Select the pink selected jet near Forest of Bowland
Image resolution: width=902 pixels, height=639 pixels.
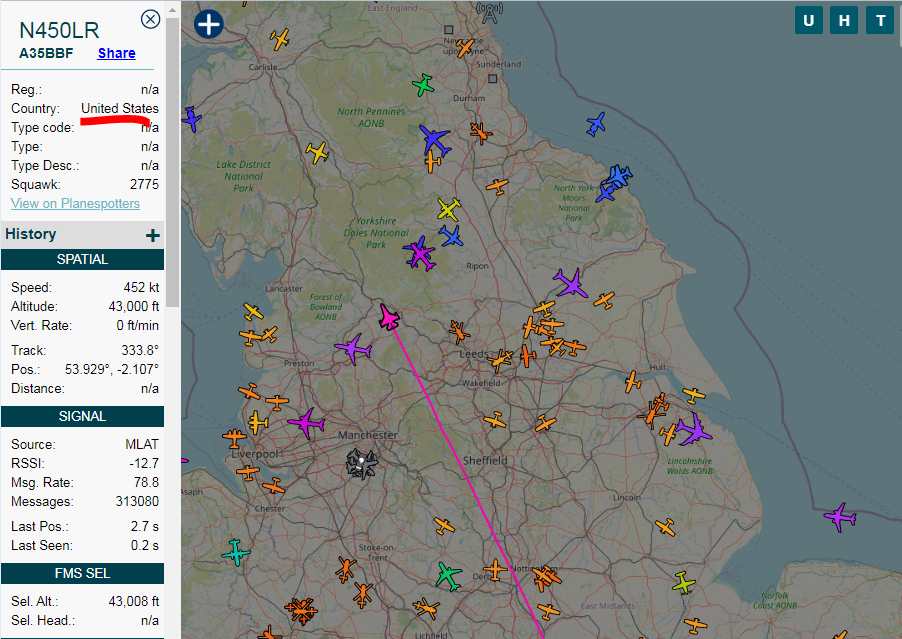tap(389, 317)
